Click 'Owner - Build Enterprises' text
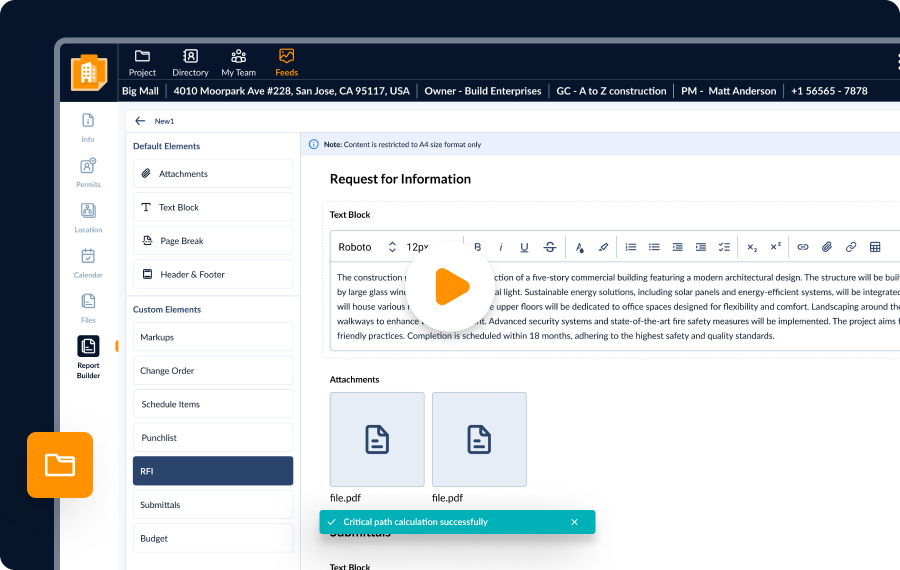Viewport: 900px width, 570px height. click(x=483, y=91)
